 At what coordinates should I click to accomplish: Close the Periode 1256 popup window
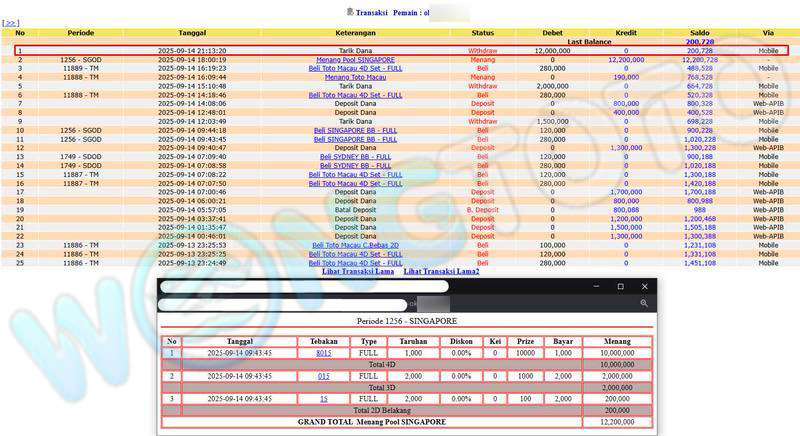coord(646,287)
